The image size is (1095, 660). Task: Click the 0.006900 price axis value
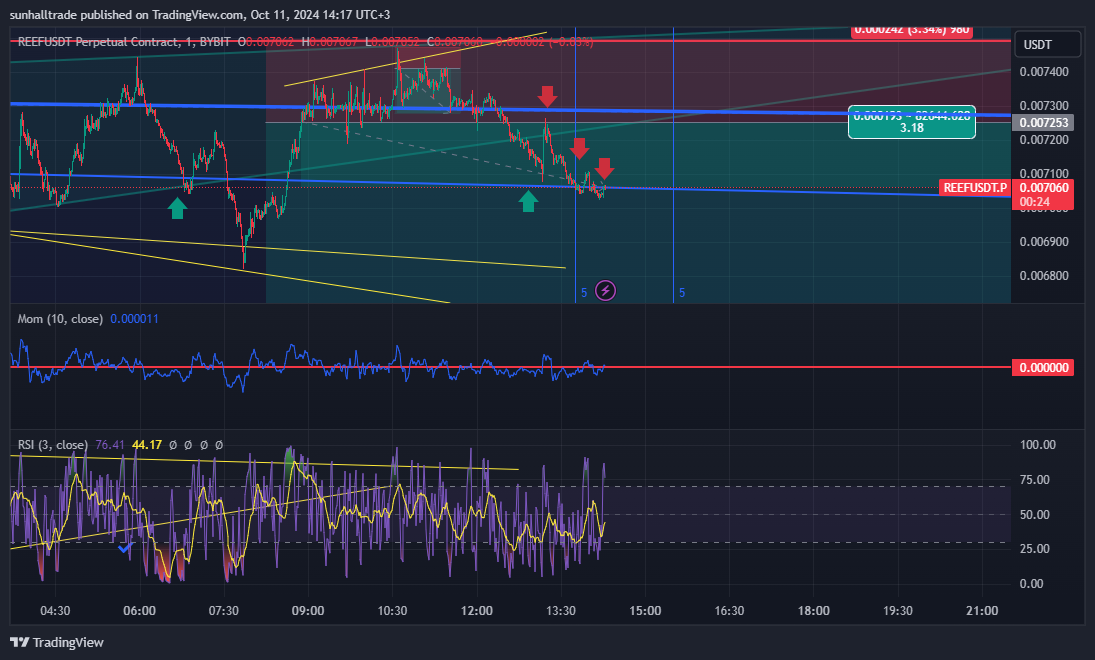coord(1043,242)
